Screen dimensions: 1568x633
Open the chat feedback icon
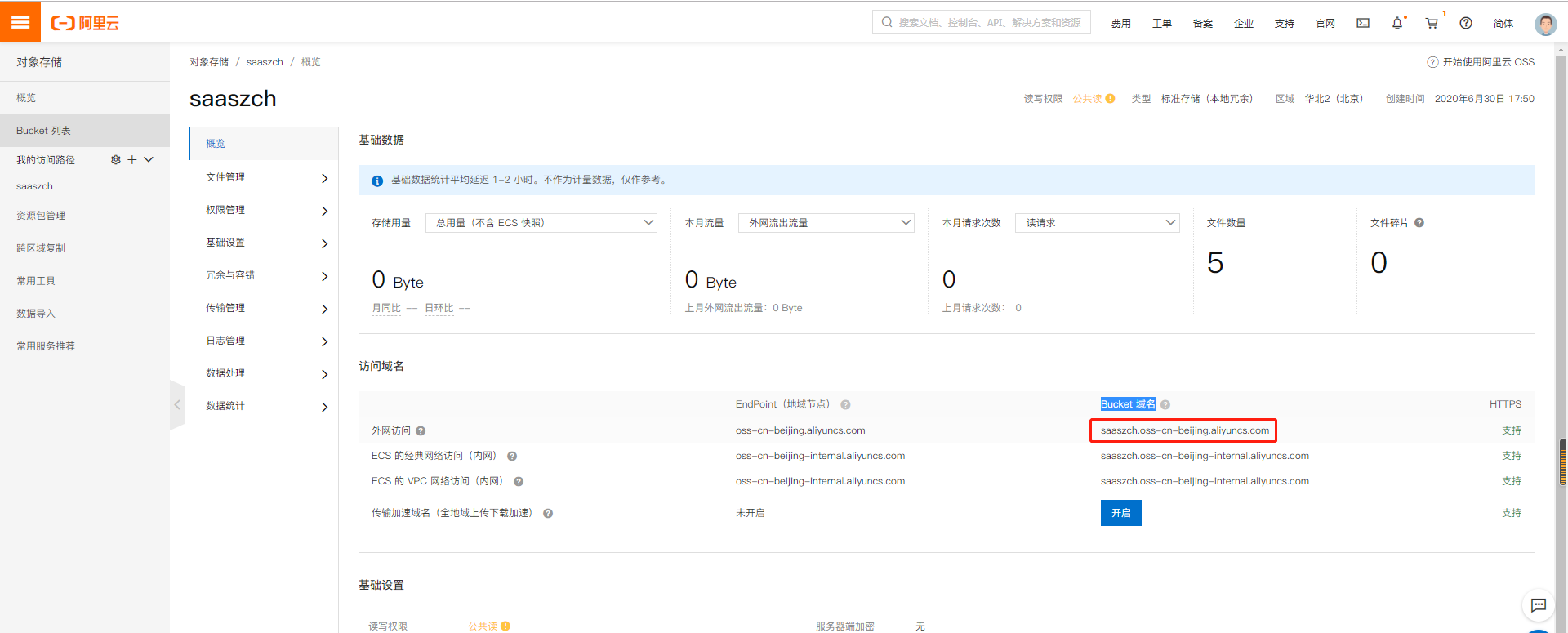click(1539, 605)
